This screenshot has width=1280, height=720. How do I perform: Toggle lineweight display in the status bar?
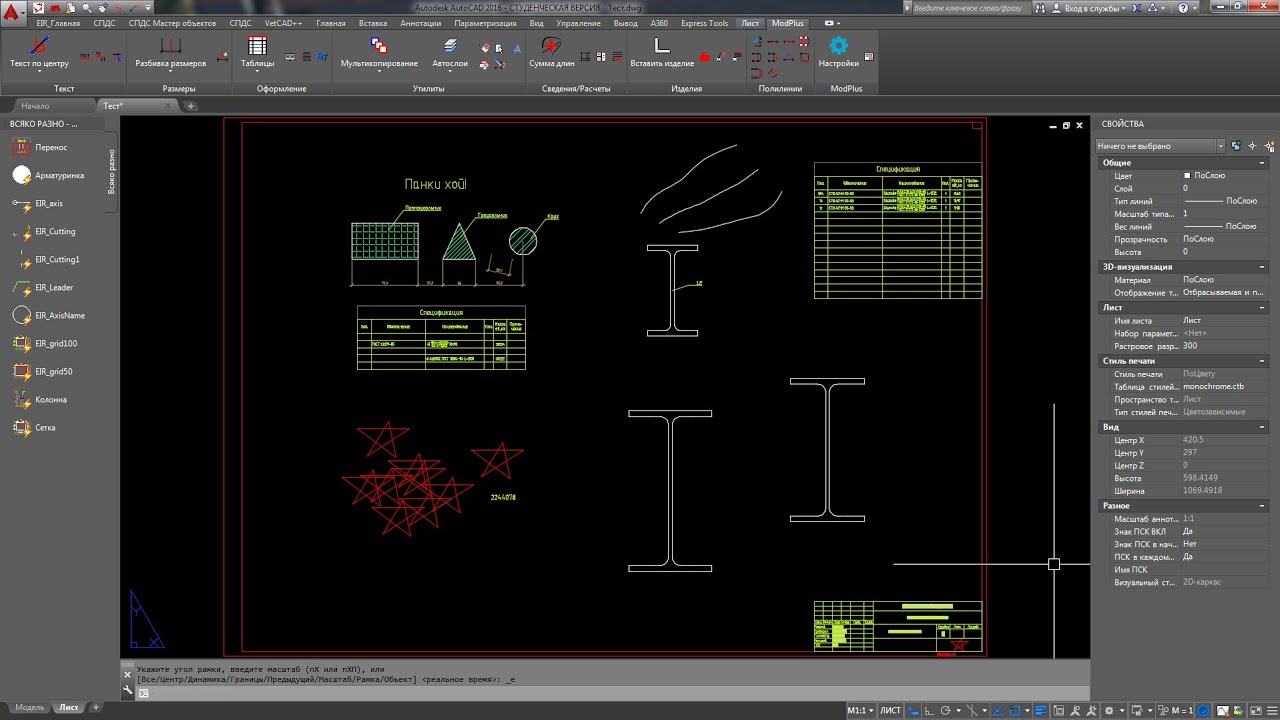[1042, 710]
